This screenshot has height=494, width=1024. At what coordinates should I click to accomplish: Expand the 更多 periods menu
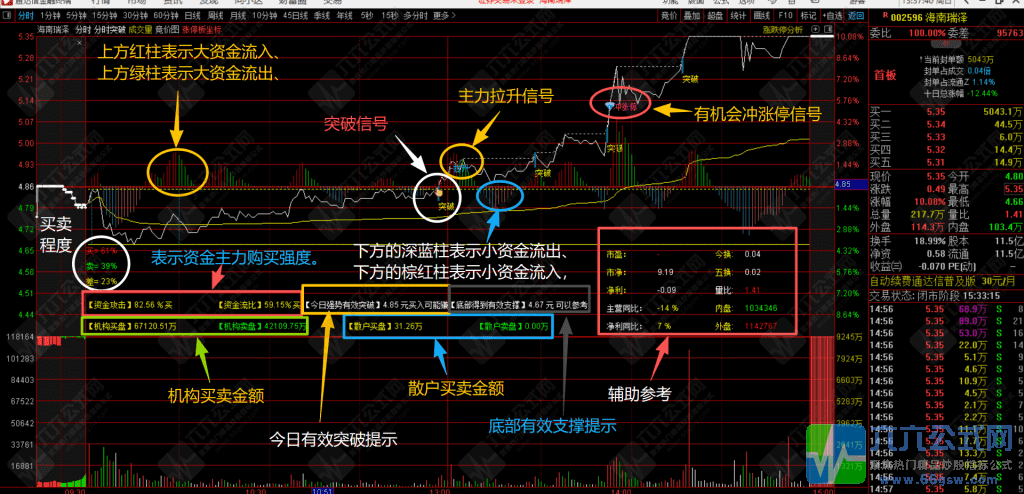(x=443, y=16)
